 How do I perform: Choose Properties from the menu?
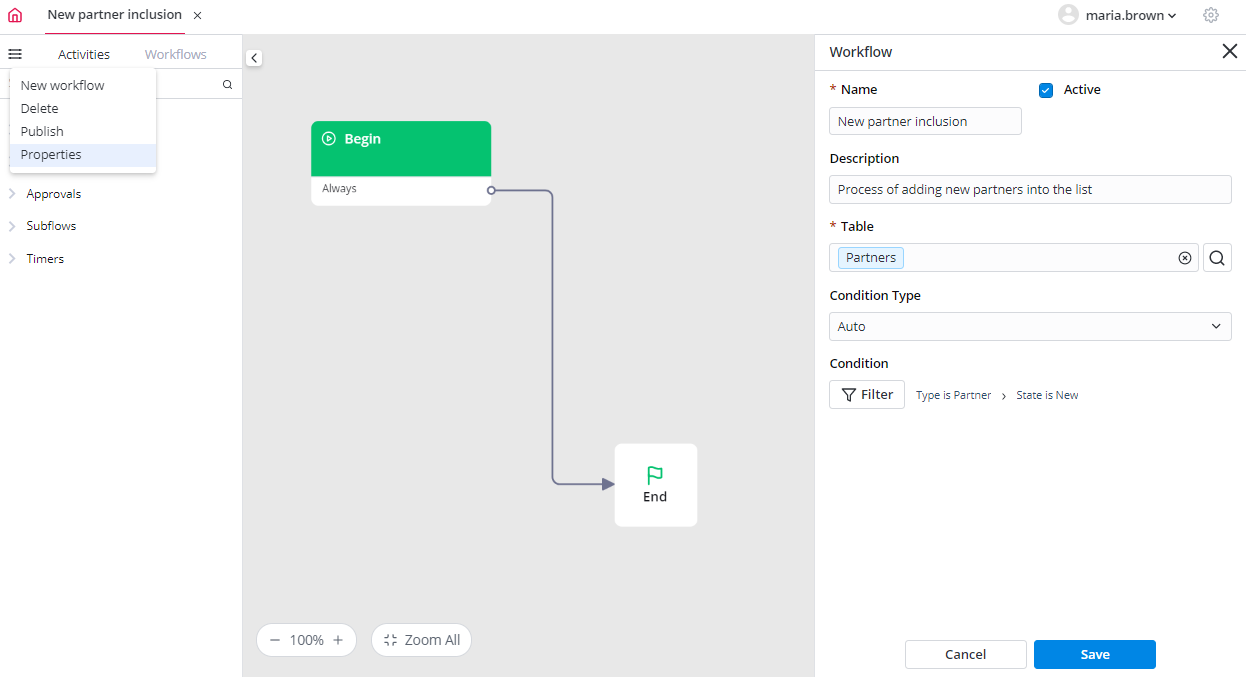tap(83, 155)
